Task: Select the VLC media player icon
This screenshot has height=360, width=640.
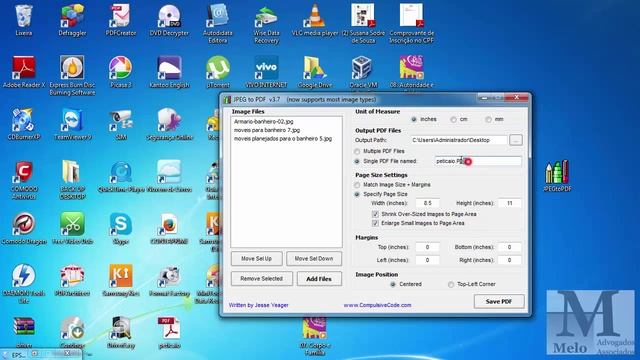Action: click(315, 20)
